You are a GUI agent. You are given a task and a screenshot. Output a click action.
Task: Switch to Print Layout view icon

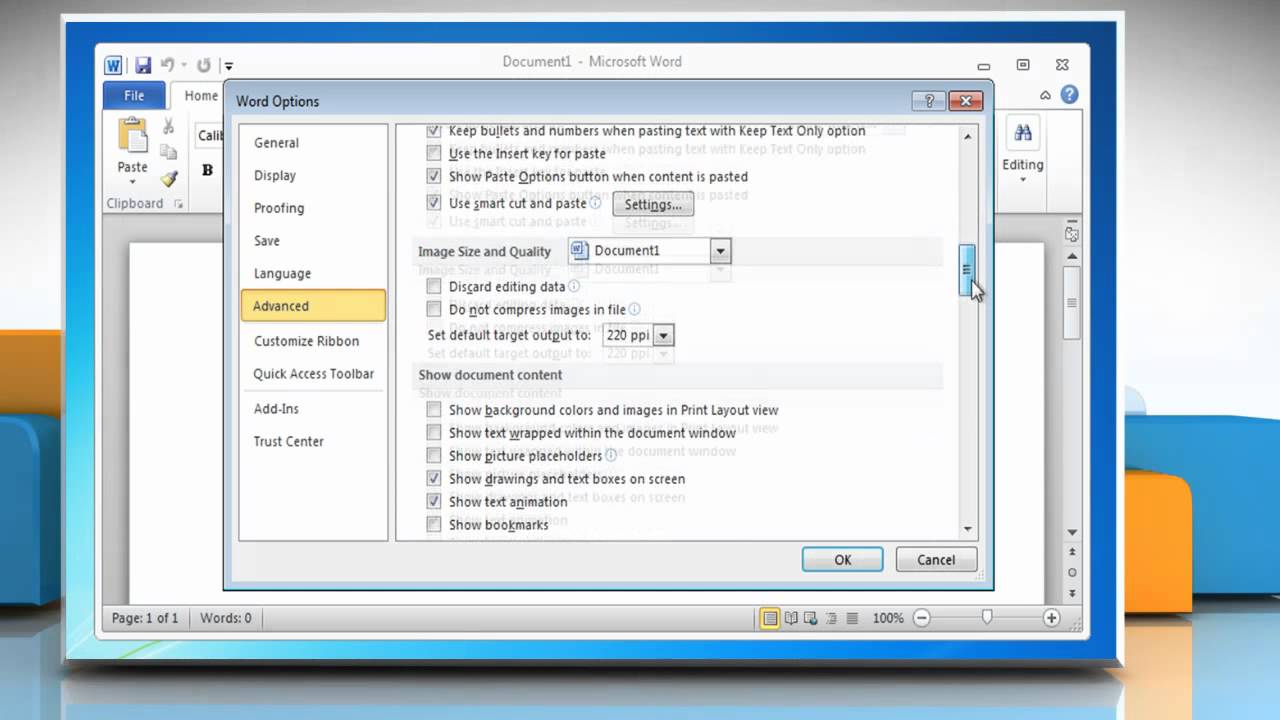point(770,618)
